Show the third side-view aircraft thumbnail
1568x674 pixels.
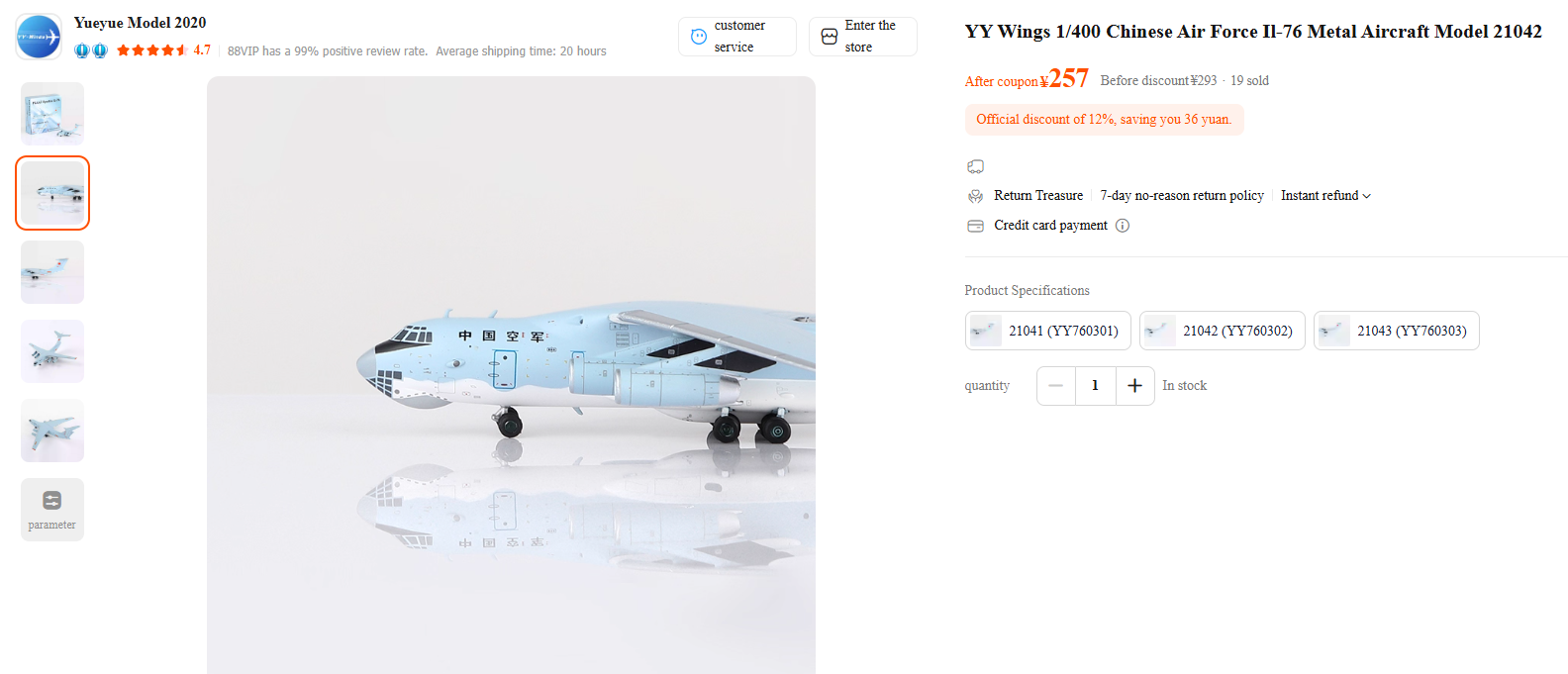[x=52, y=272]
